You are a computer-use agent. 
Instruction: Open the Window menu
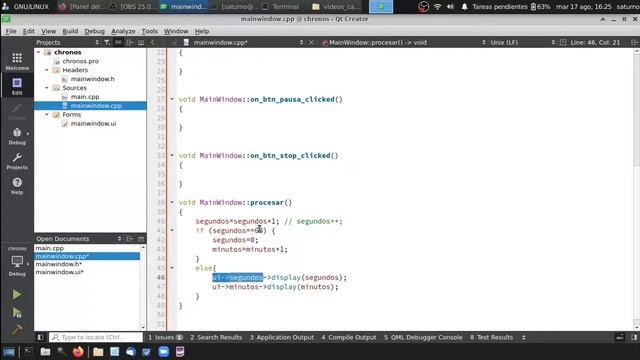(x=176, y=31)
